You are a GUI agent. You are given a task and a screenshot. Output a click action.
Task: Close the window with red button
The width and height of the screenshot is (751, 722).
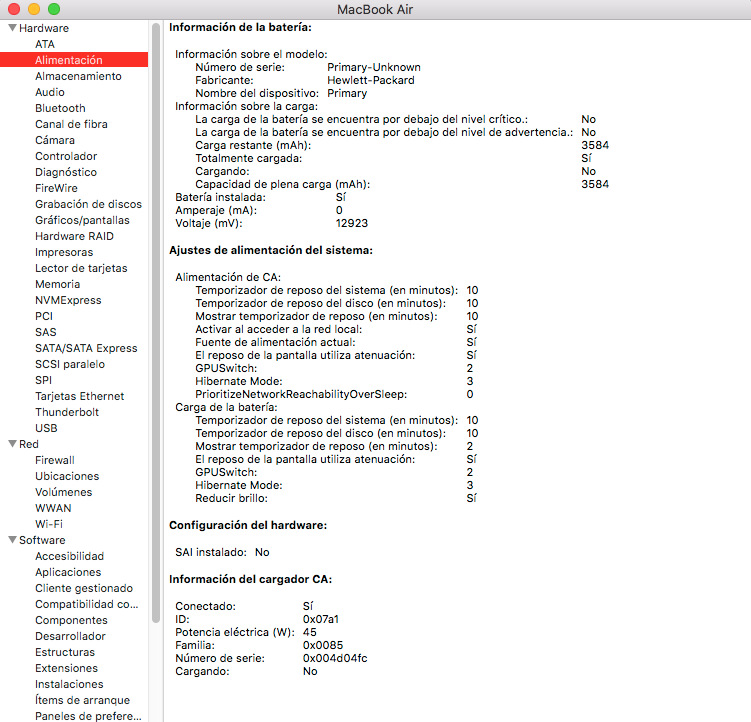point(14,9)
